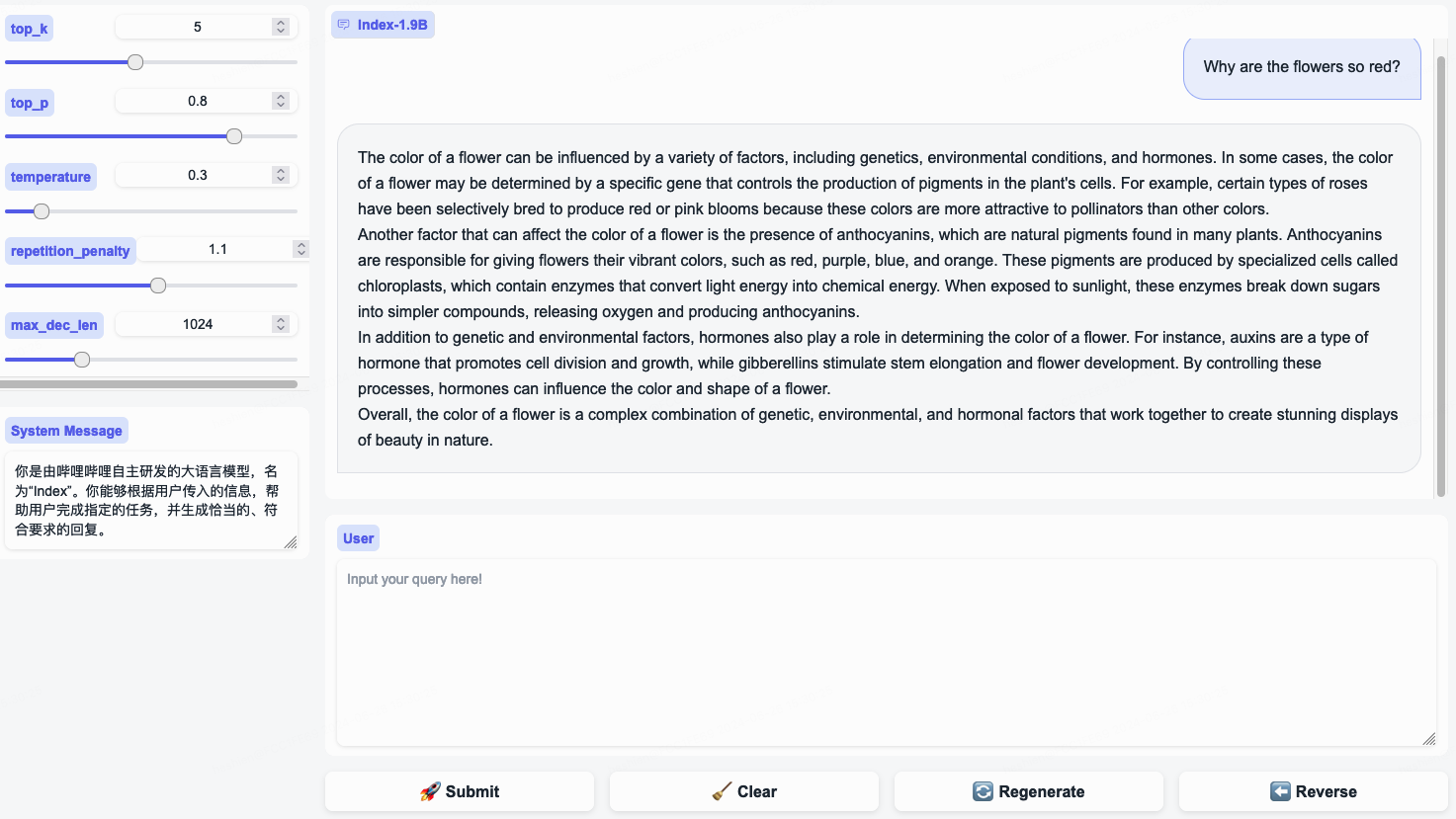Screen dimensions: 1456x819
Task: Click the System Message resize handle
Action: coord(291,542)
